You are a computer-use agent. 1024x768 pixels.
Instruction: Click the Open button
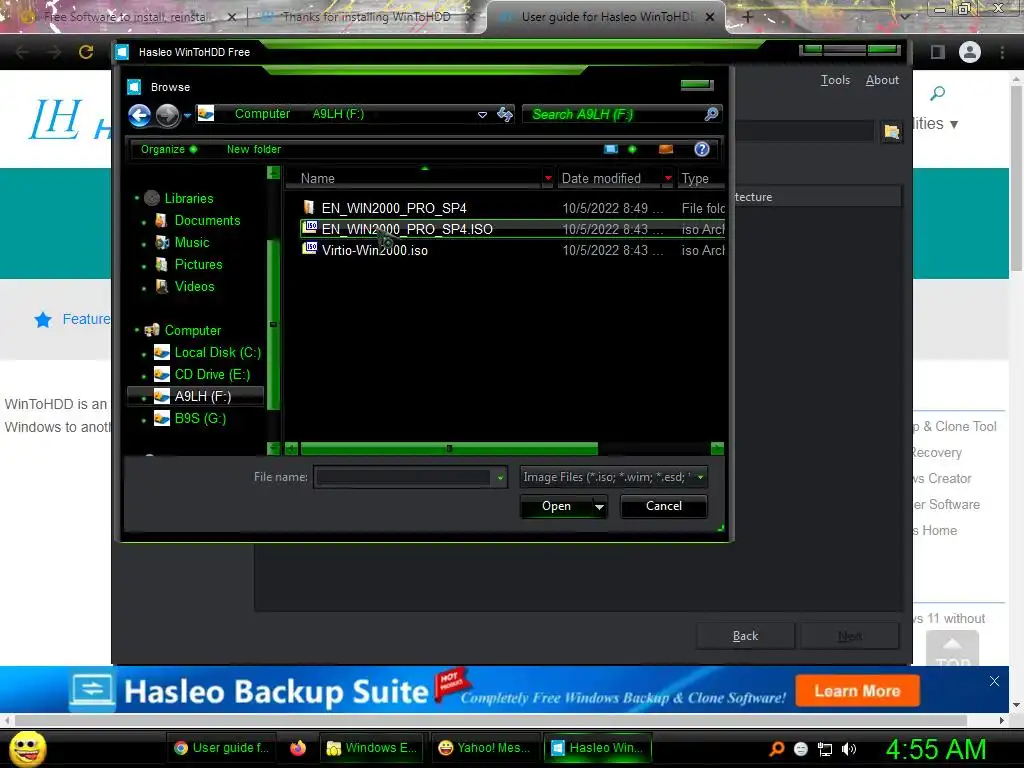tap(556, 506)
